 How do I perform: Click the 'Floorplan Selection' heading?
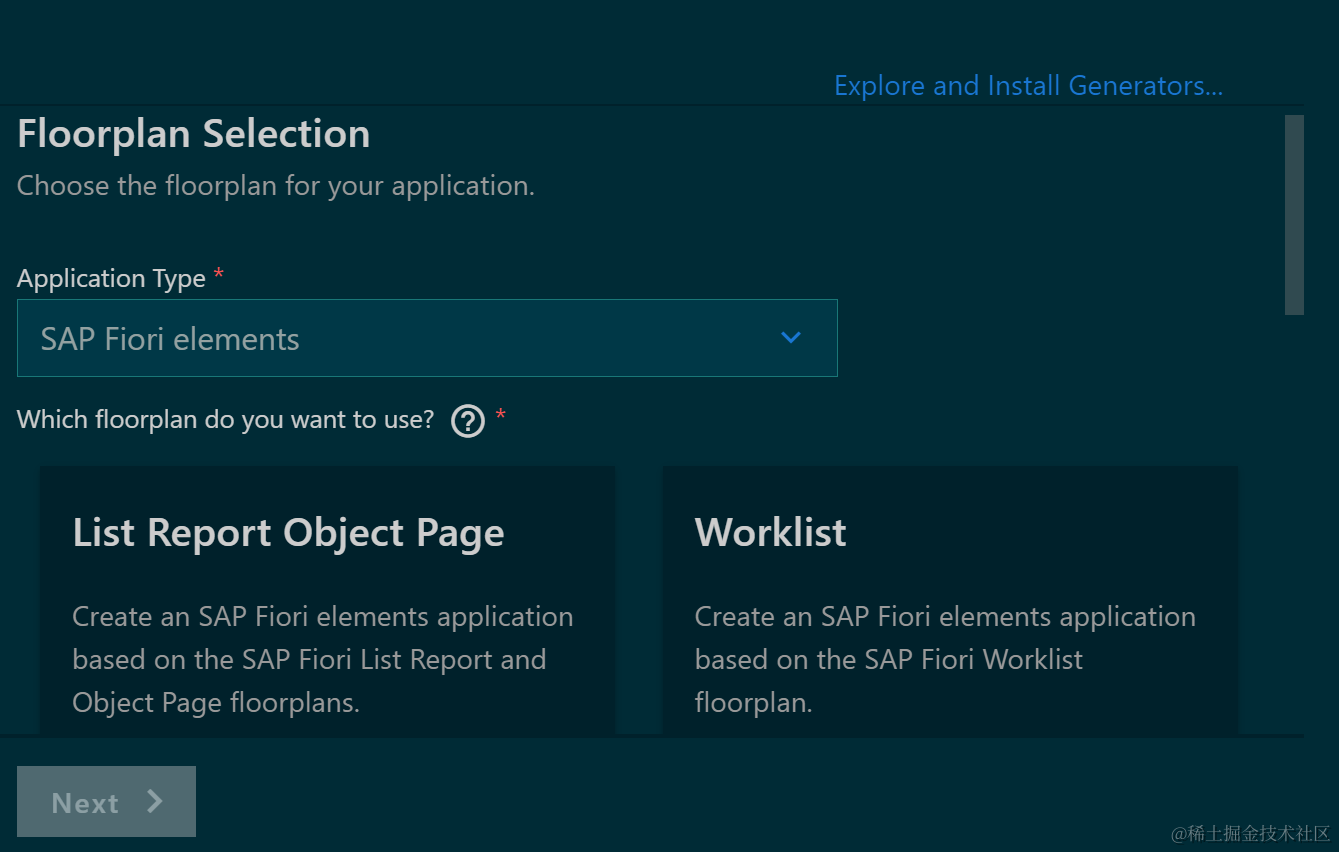(194, 134)
